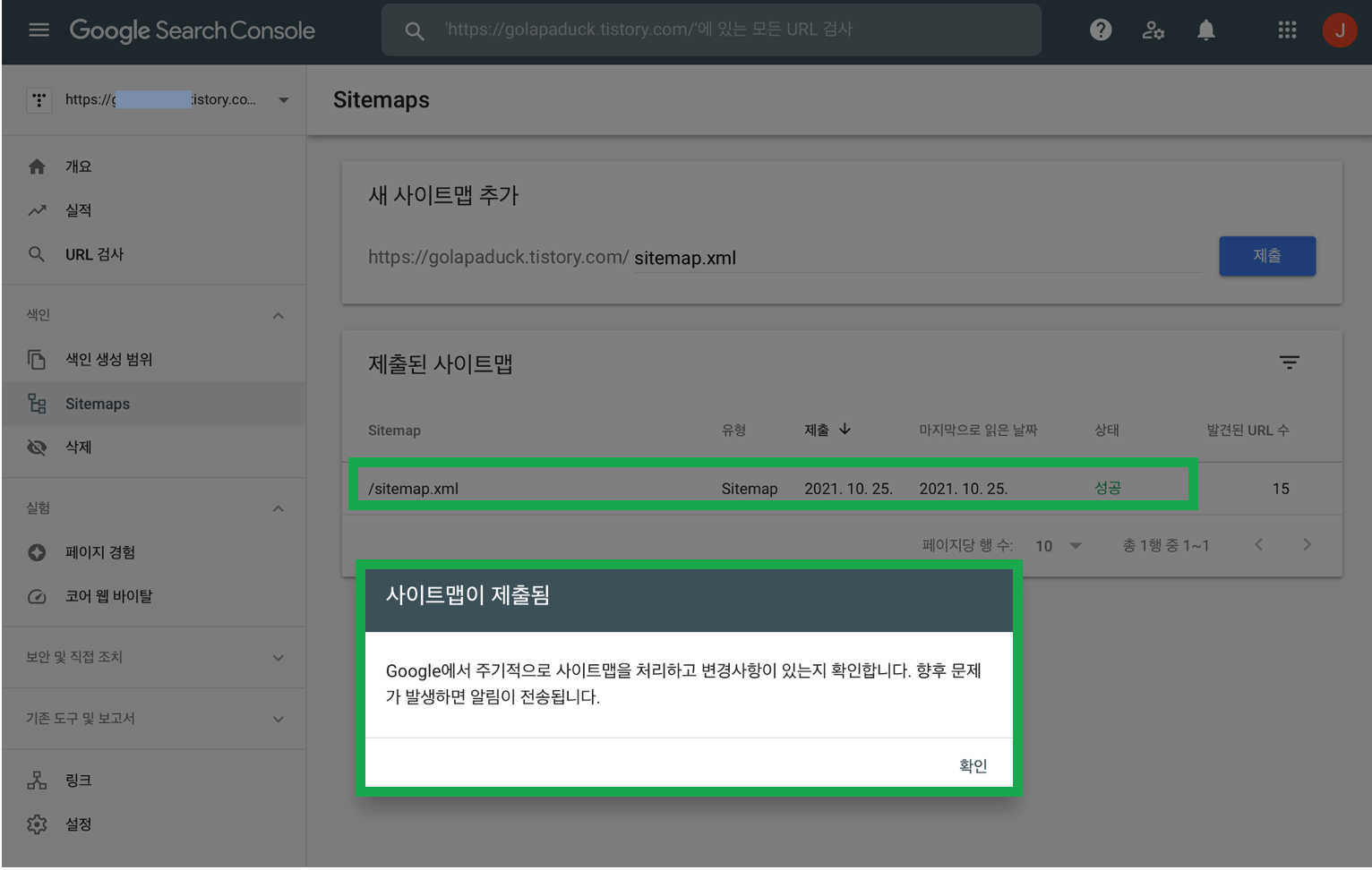Viewport: 1372px width, 870px height.
Task: Focus the URL inspection search field
Action: click(x=711, y=30)
